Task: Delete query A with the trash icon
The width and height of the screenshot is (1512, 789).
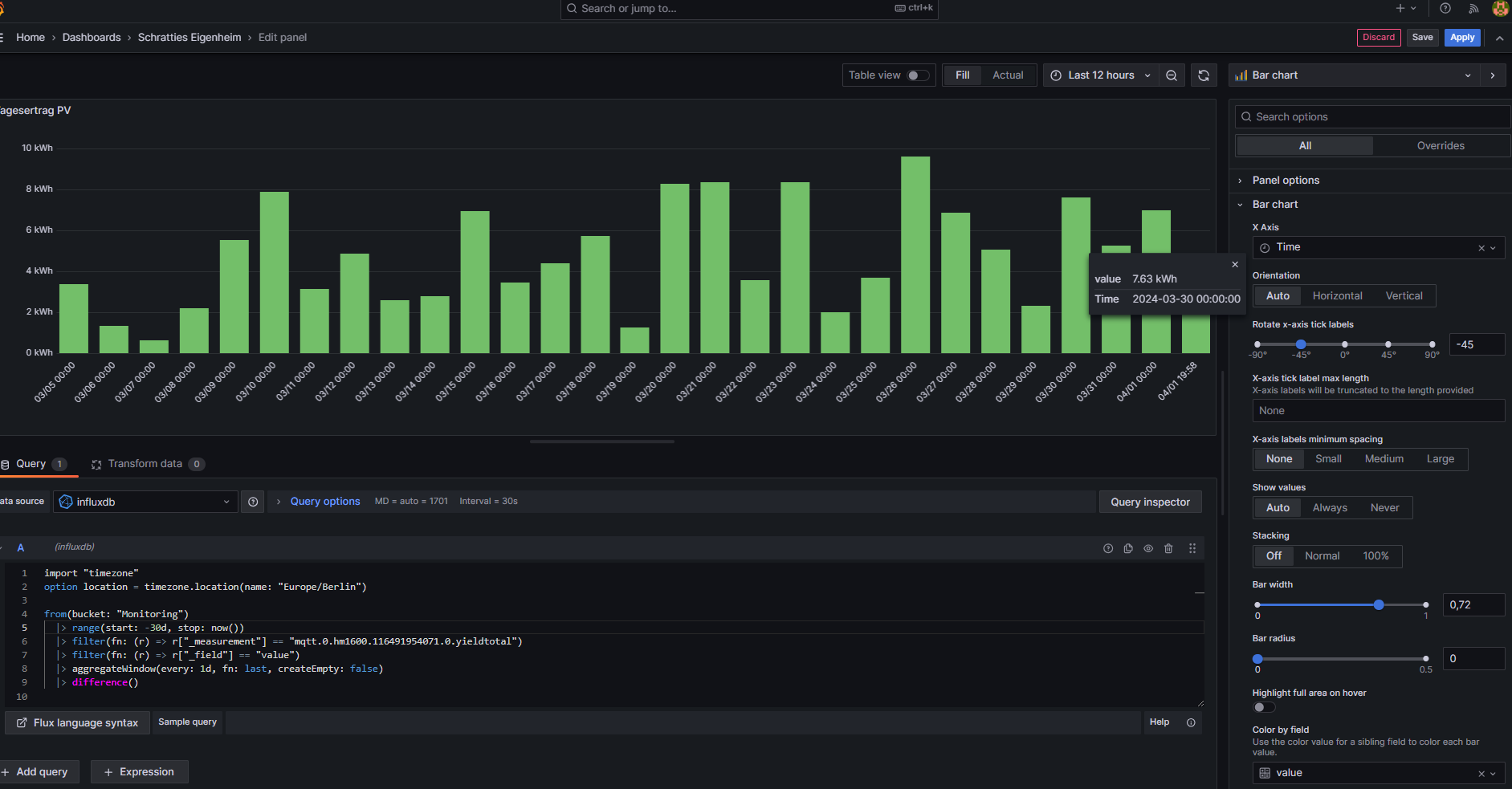Action: (1168, 548)
